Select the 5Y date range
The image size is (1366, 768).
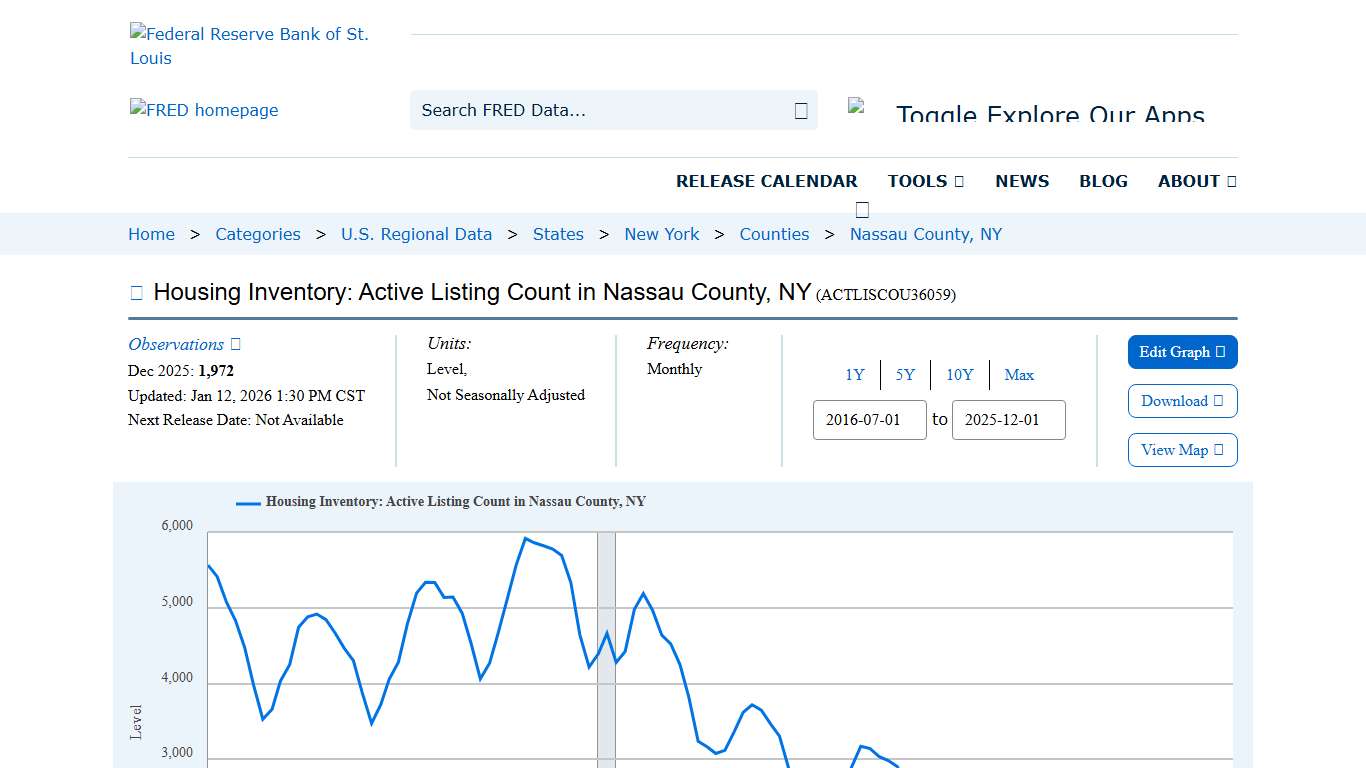905,375
